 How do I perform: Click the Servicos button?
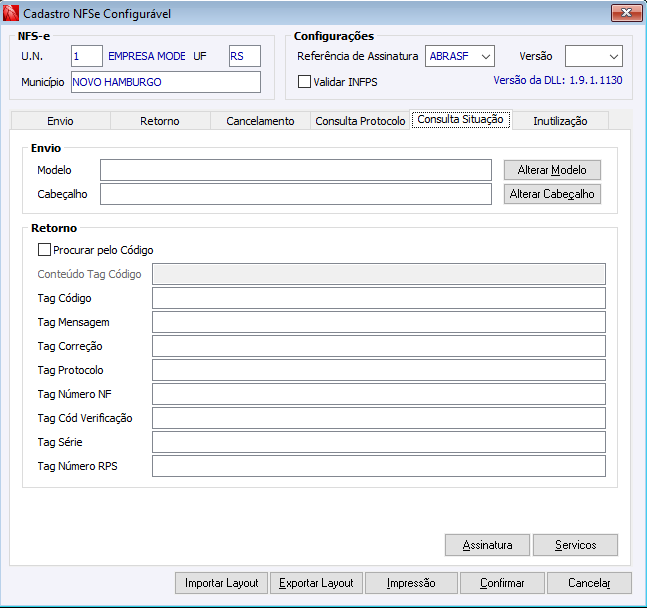tap(575, 545)
